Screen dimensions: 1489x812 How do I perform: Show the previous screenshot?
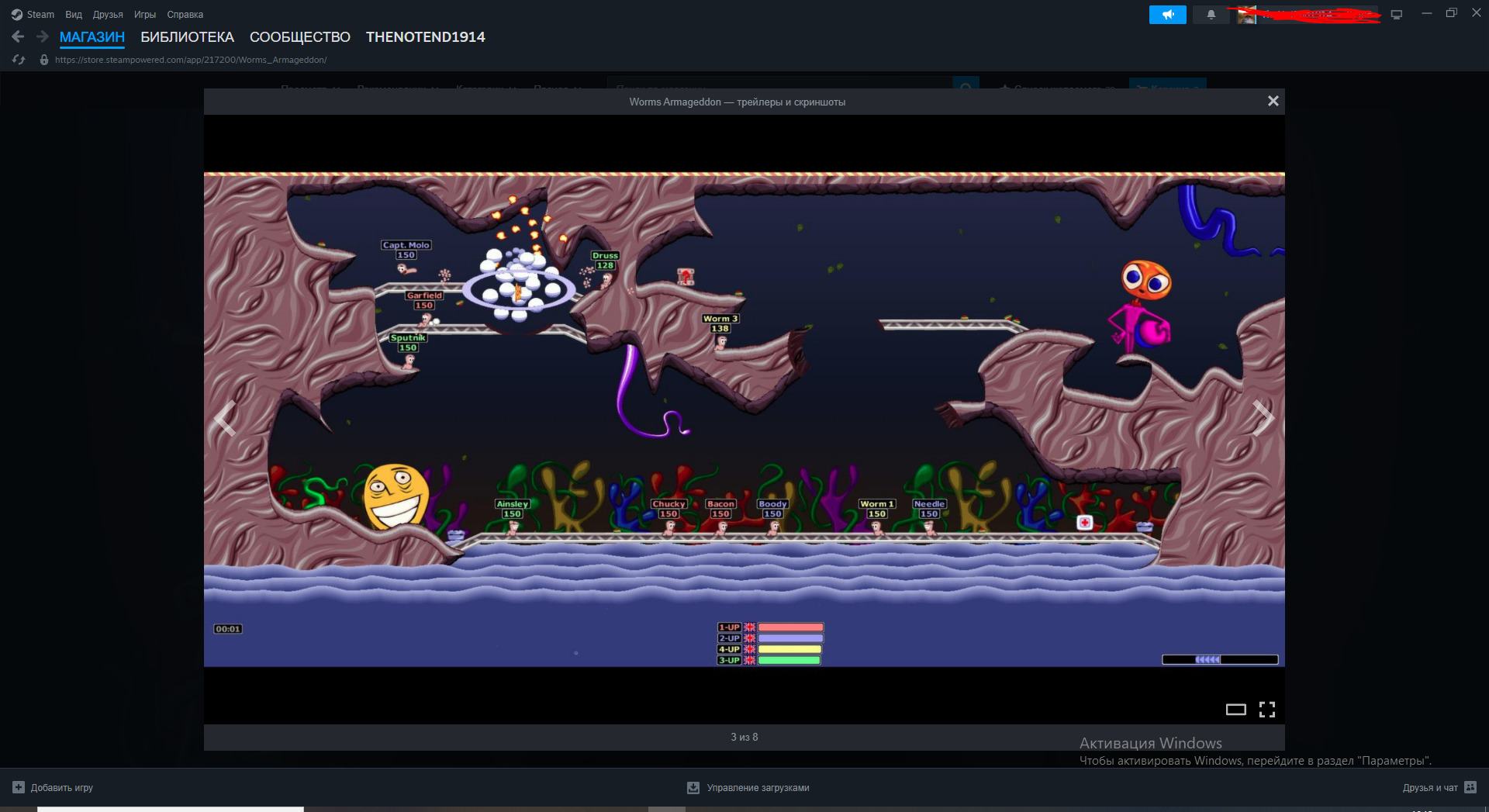click(225, 419)
